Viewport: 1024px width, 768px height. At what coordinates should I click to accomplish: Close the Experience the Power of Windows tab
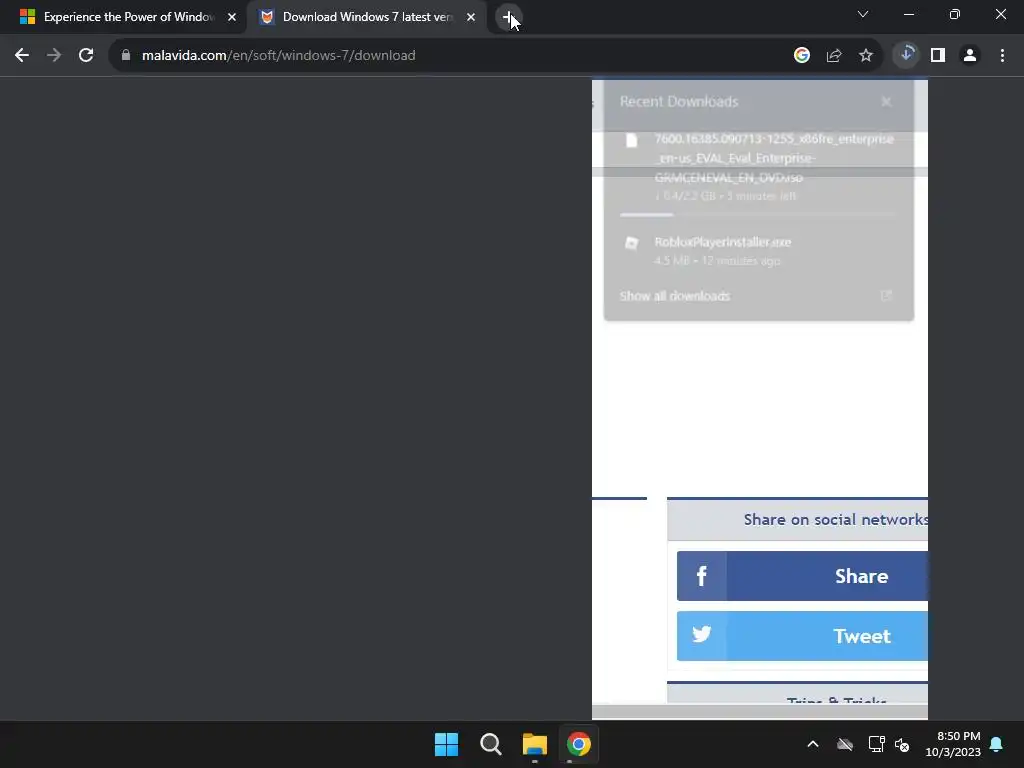[232, 17]
